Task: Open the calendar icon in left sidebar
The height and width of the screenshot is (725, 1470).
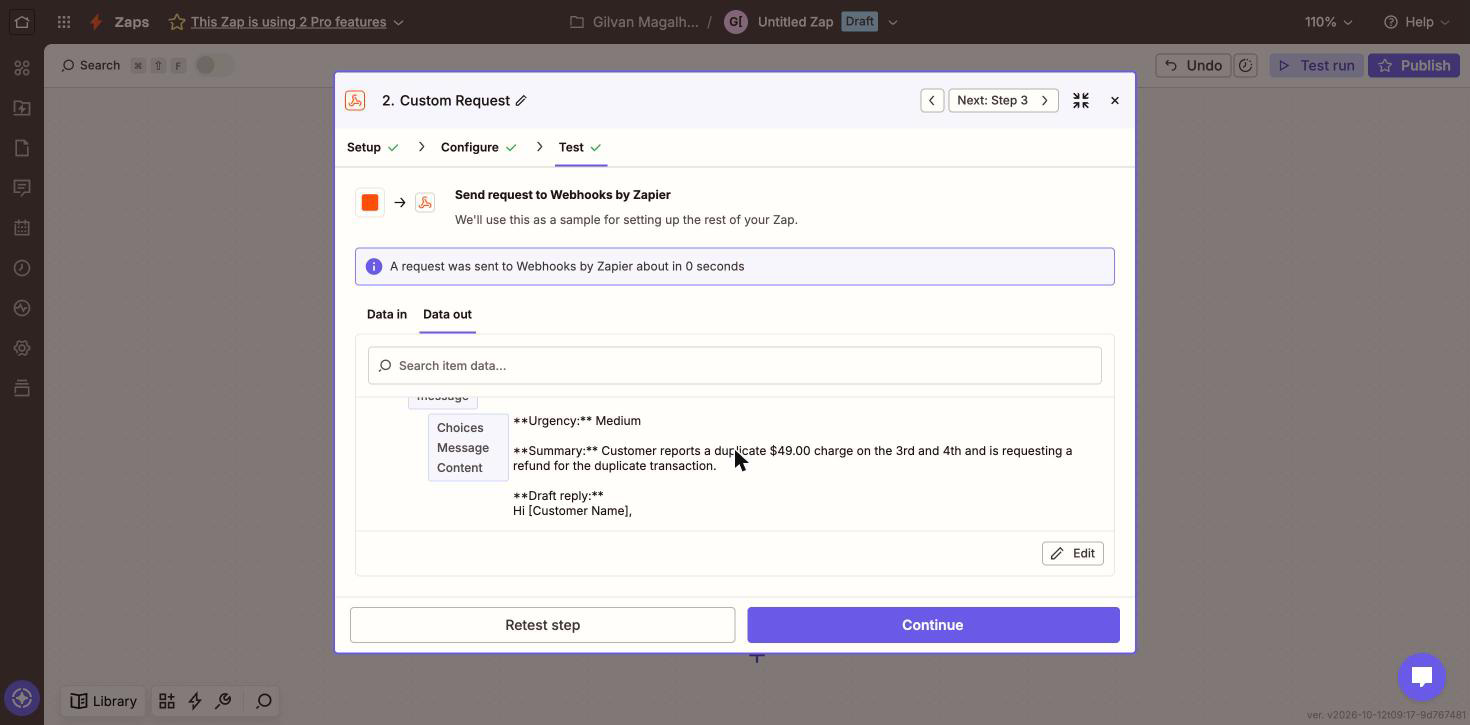Action: tap(22, 228)
